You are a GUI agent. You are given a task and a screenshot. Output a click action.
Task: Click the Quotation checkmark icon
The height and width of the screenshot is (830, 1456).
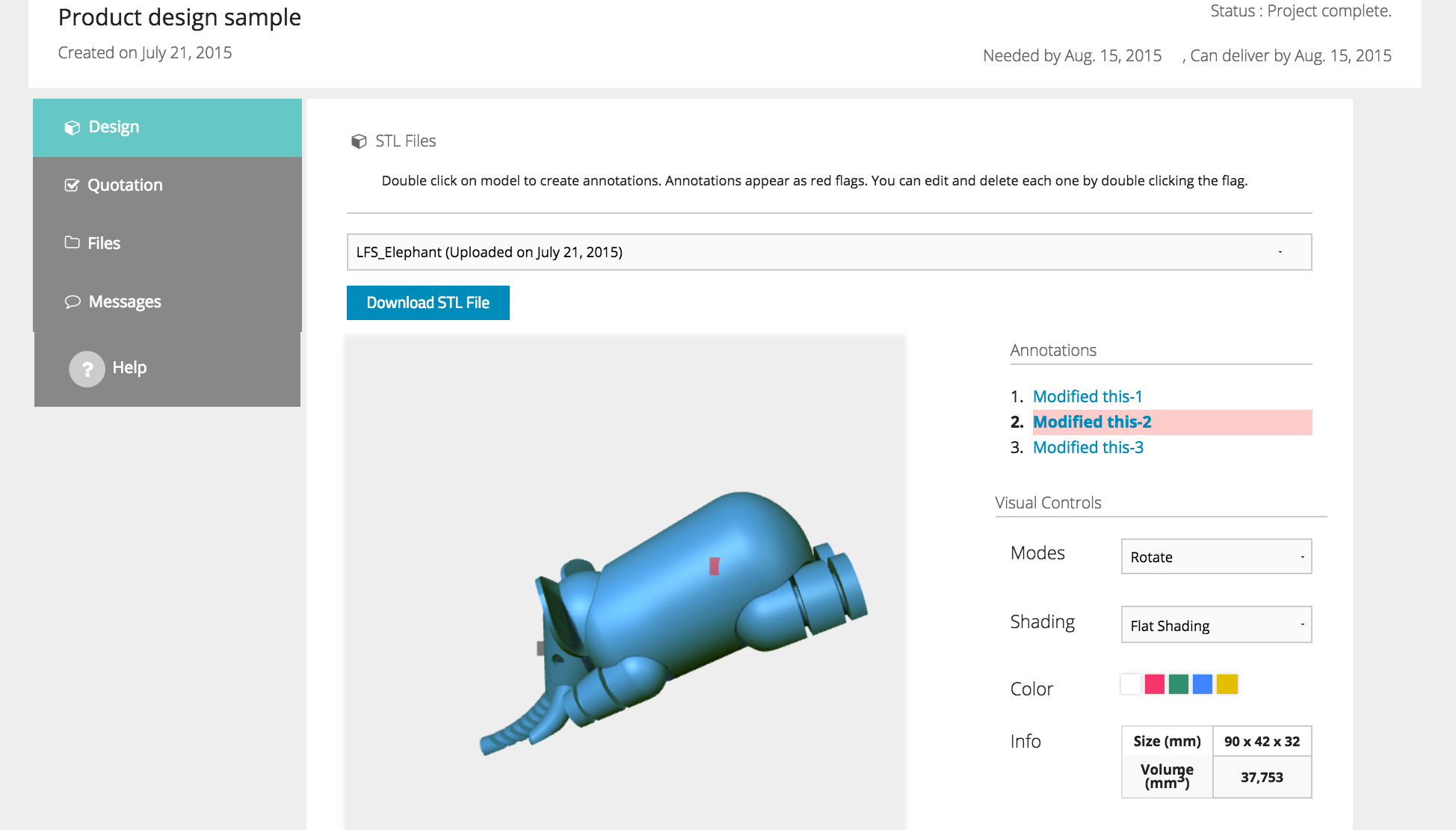(72, 185)
